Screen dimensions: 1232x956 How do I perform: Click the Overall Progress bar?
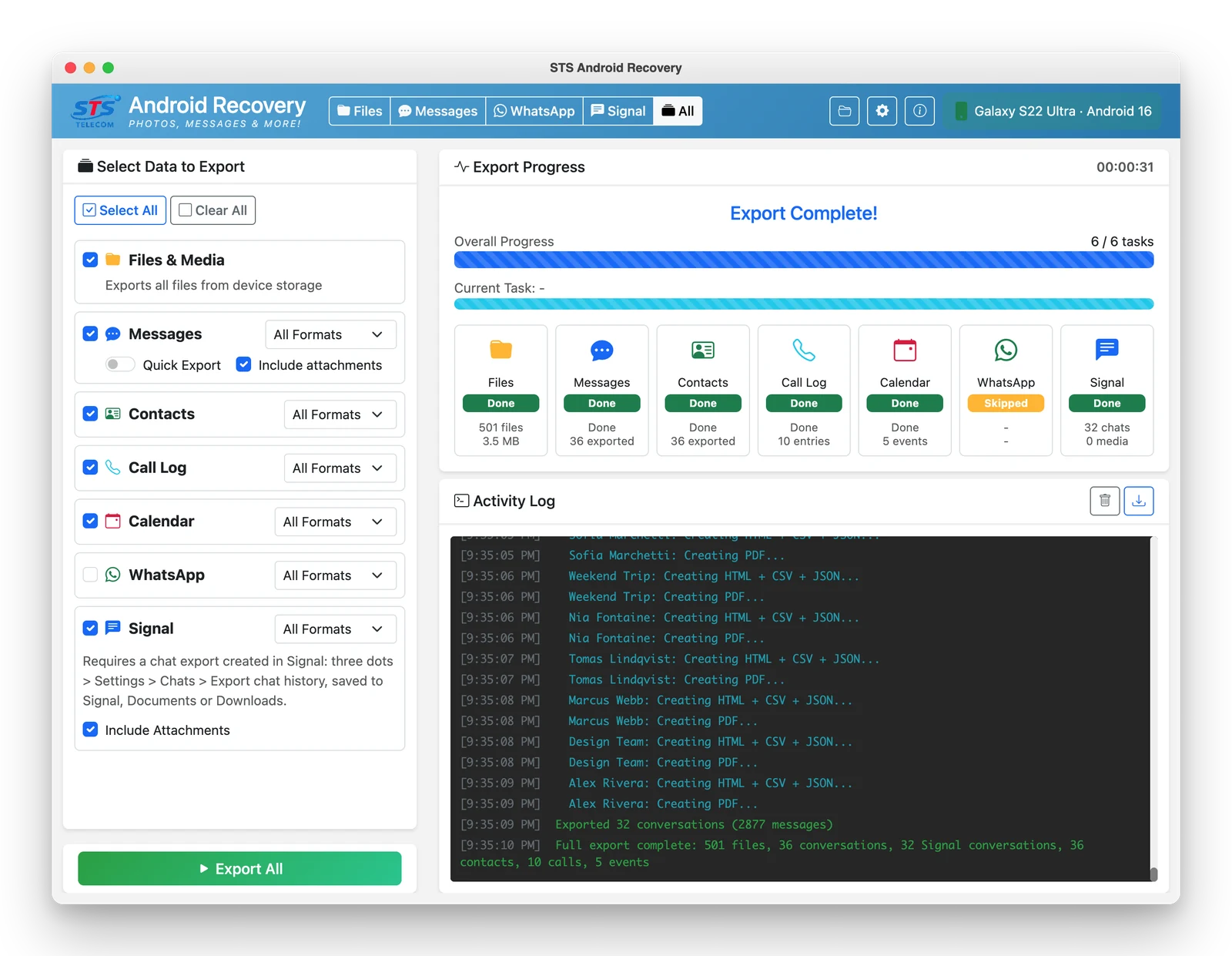point(804,260)
